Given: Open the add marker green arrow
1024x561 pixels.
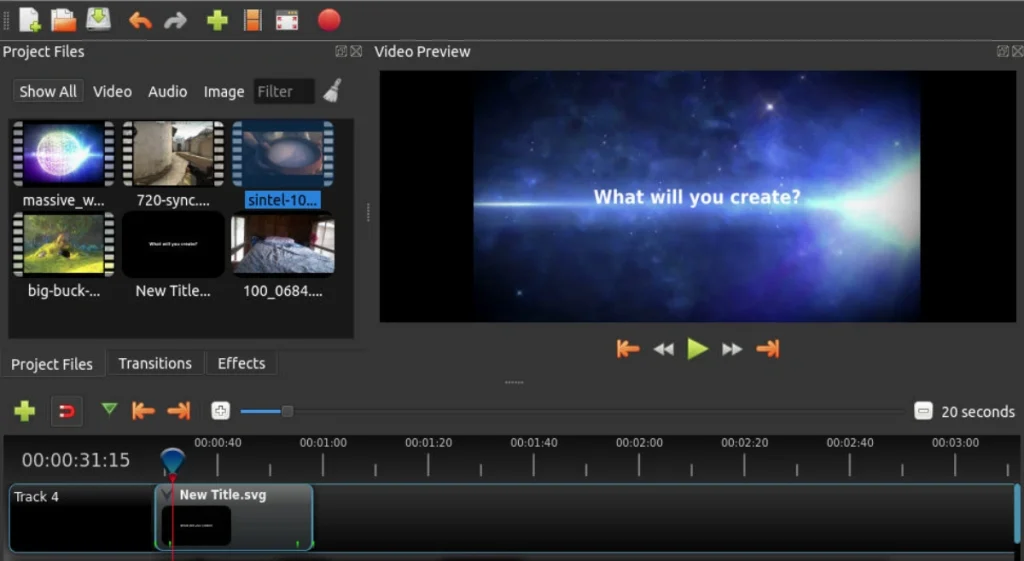Looking at the screenshot, I should 109,409.
